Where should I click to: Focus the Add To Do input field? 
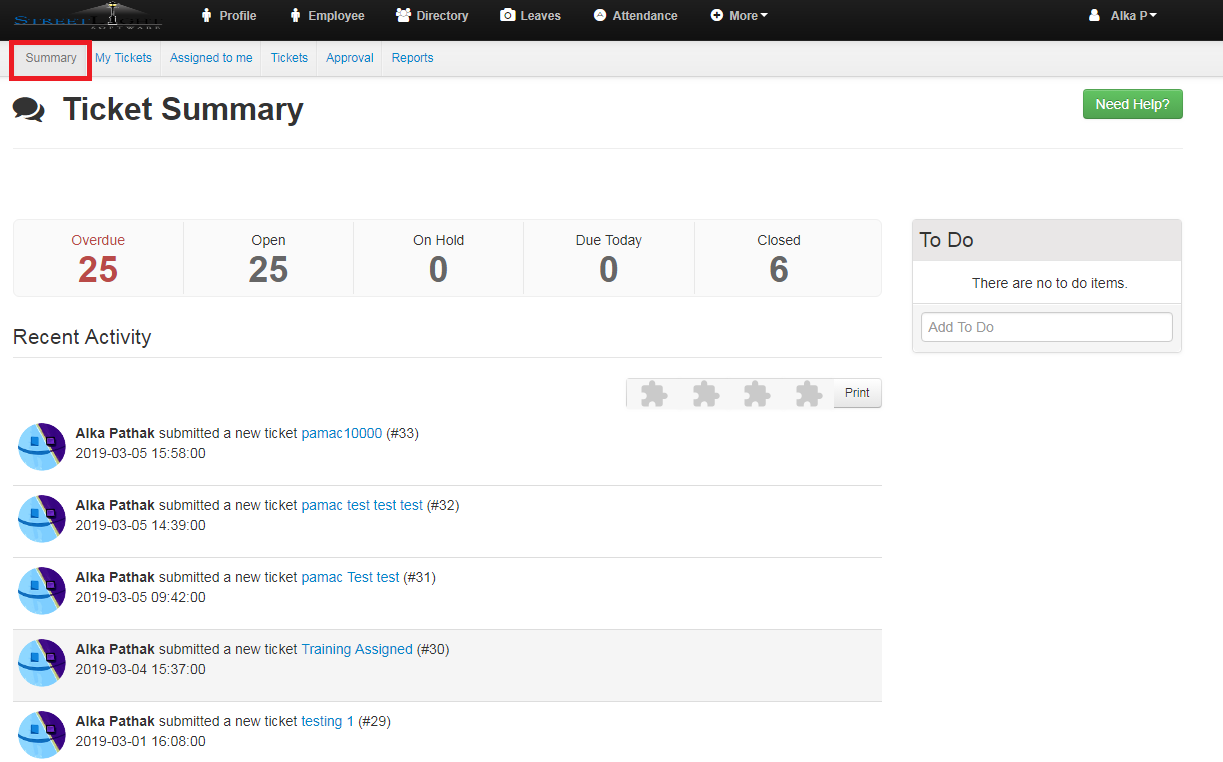1046,327
